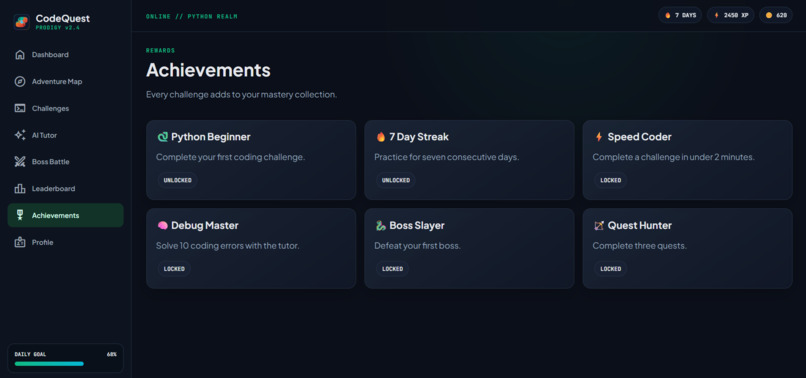Screen dimensions: 806x378
Task: Click LOCKED badge on Boss Slayer
Action: point(392,269)
